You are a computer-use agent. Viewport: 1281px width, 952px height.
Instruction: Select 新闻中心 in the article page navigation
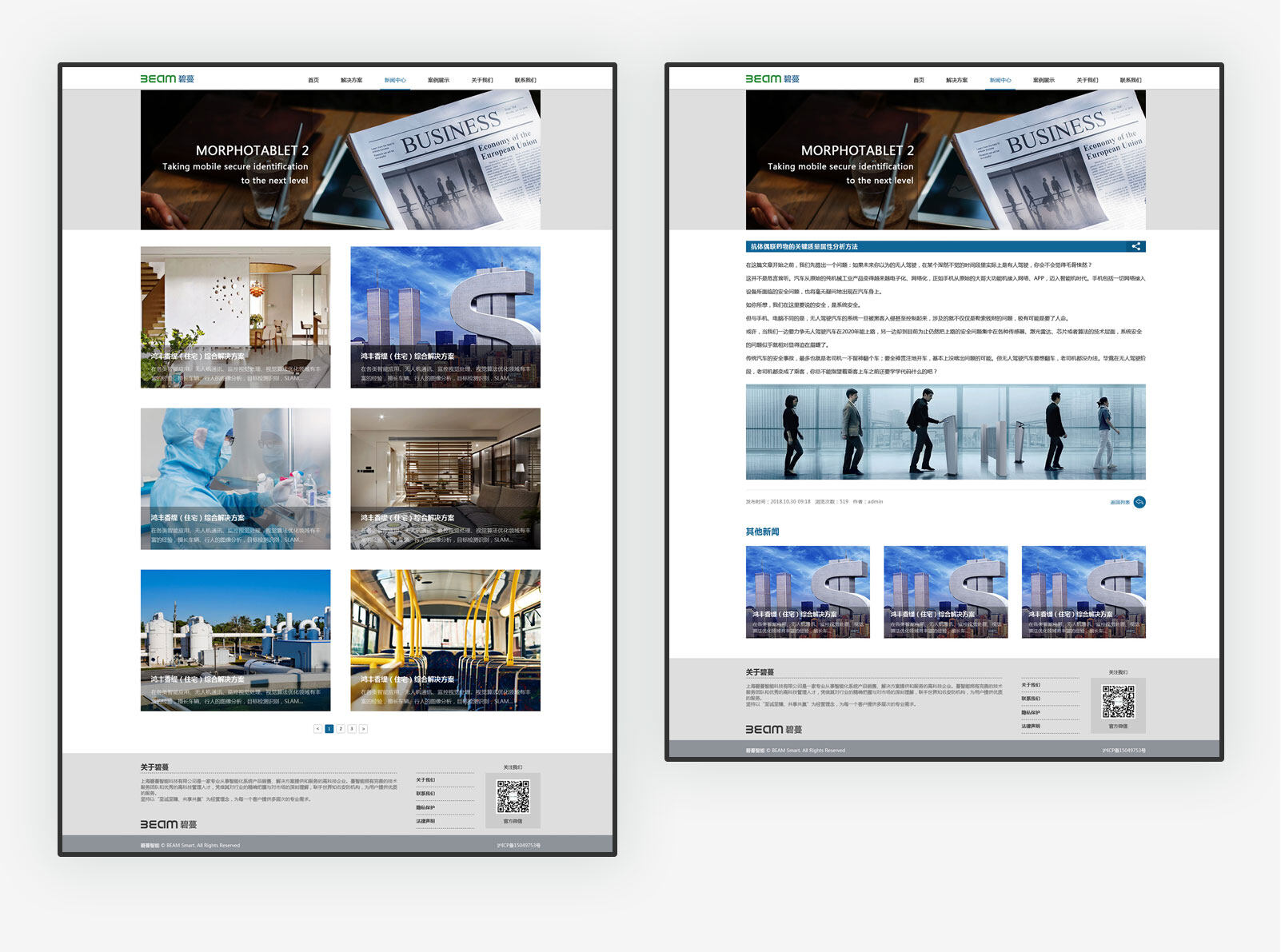(x=1000, y=80)
